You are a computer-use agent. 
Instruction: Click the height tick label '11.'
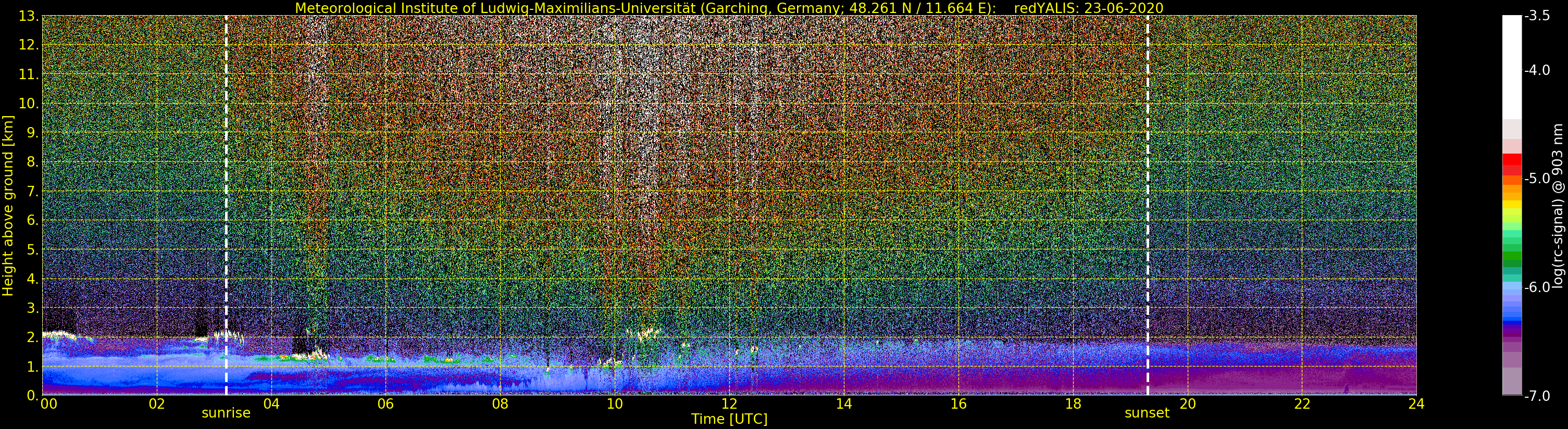click(x=29, y=74)
